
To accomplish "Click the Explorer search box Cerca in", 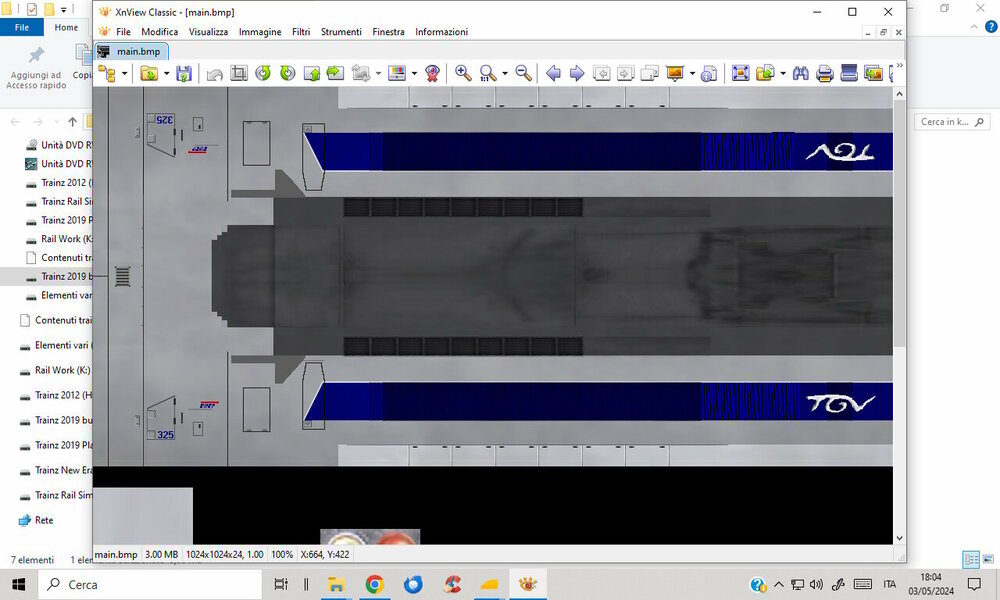I will [x=952, y=122].
